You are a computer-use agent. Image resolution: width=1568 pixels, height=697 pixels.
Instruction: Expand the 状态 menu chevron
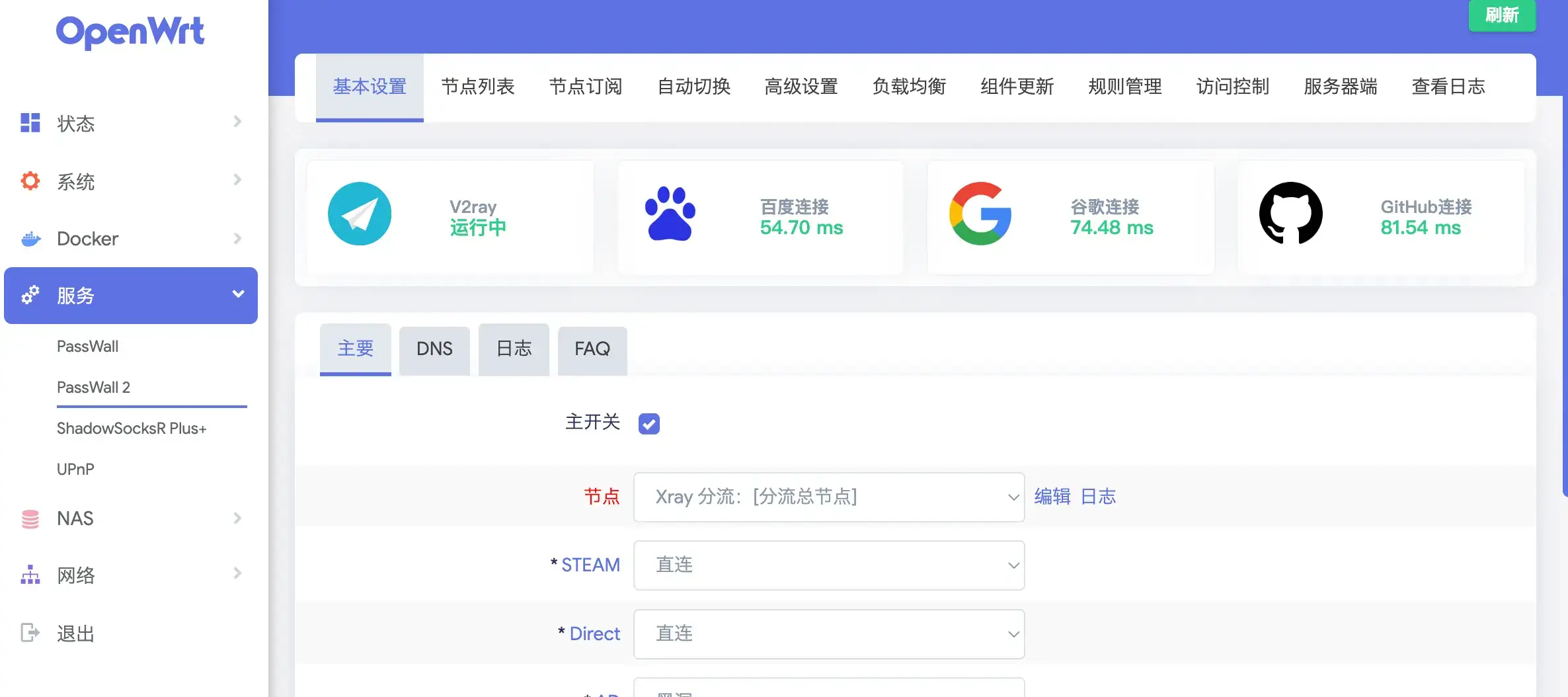coord(237,122)
